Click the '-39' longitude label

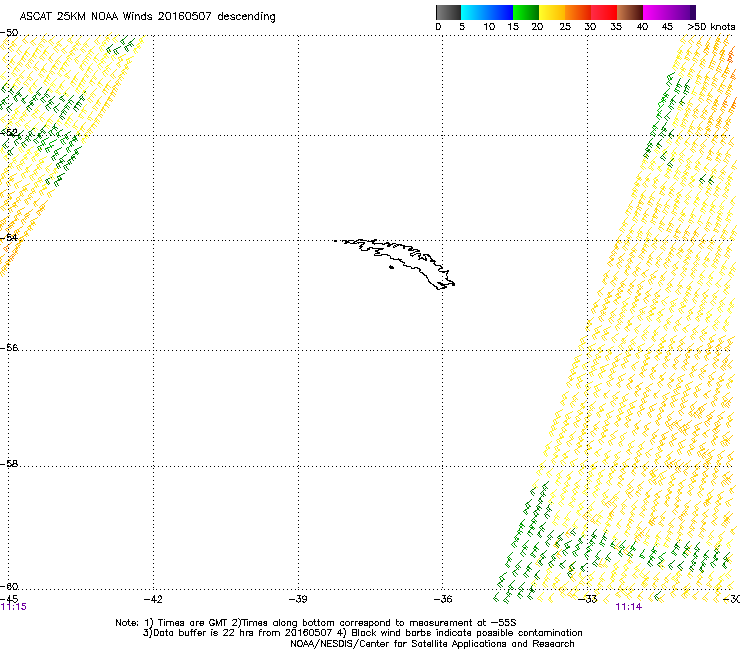(298, 599)
